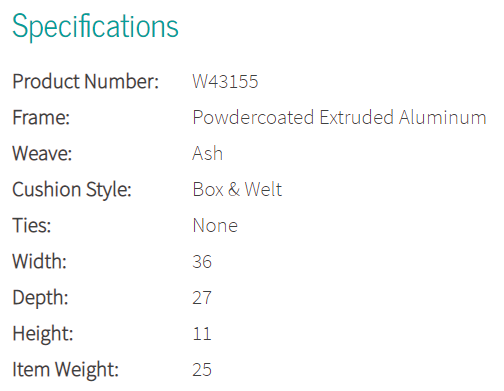Image resolution: width=504 pixels, height=391 pixels.
Task: Click the Ash weave value
Action: (207, 153)
